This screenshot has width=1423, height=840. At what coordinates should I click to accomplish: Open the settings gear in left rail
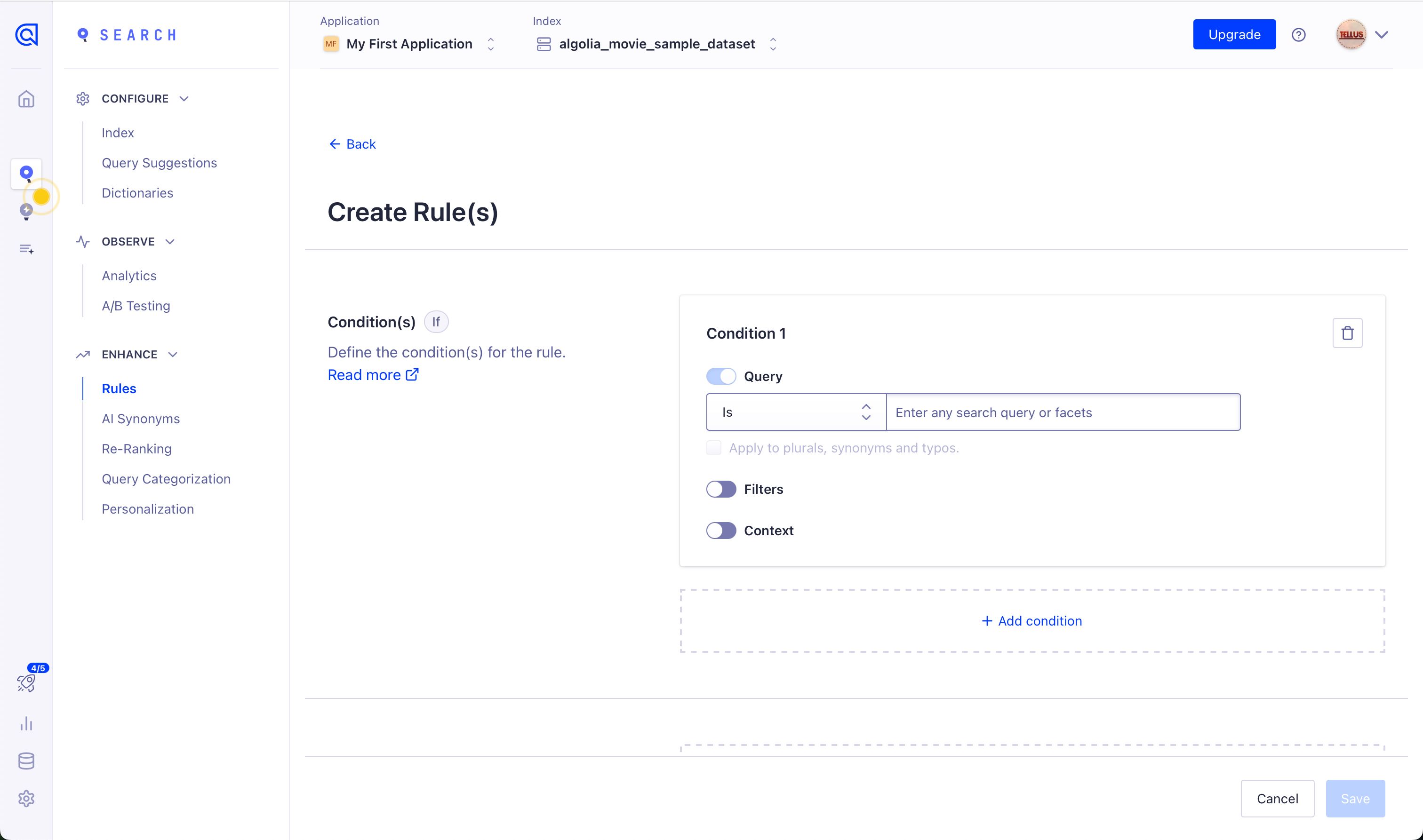26,798
